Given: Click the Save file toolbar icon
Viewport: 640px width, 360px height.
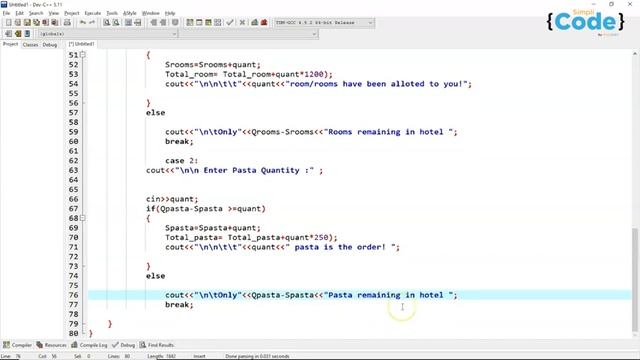Looking at the screenshot, I should [x=27, y=22].
